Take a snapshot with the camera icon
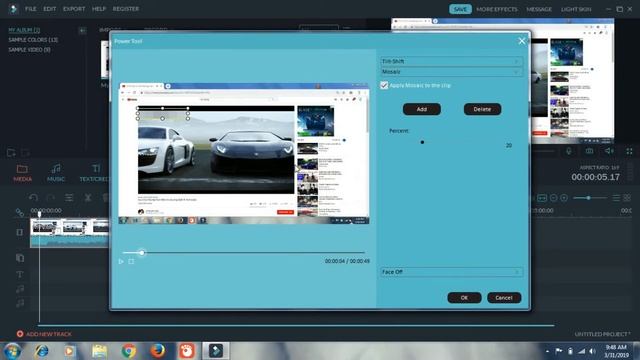 [x=589, y=151]
